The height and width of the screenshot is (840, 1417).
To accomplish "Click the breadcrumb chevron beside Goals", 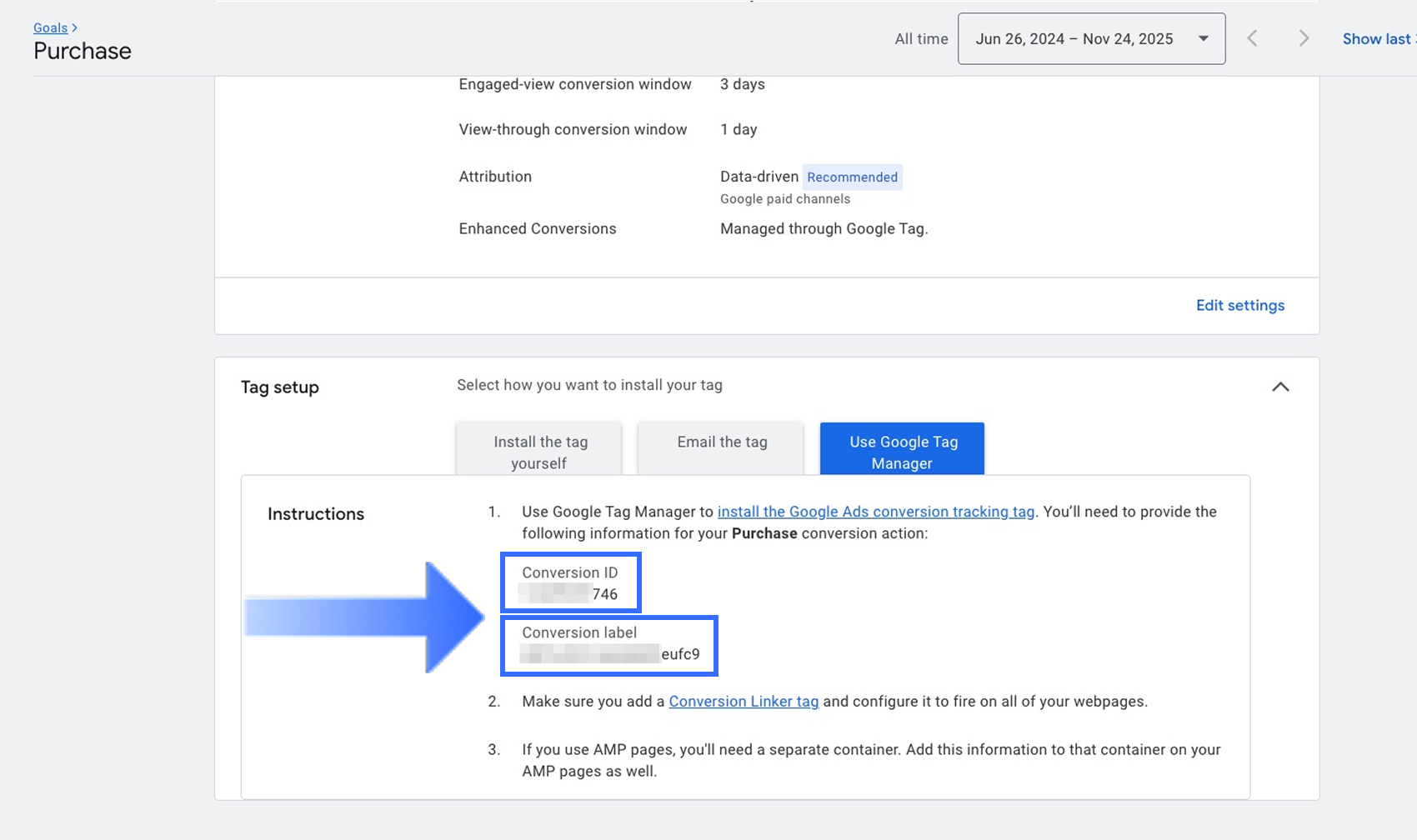I will pyautogui.click(x=75, y=28).
